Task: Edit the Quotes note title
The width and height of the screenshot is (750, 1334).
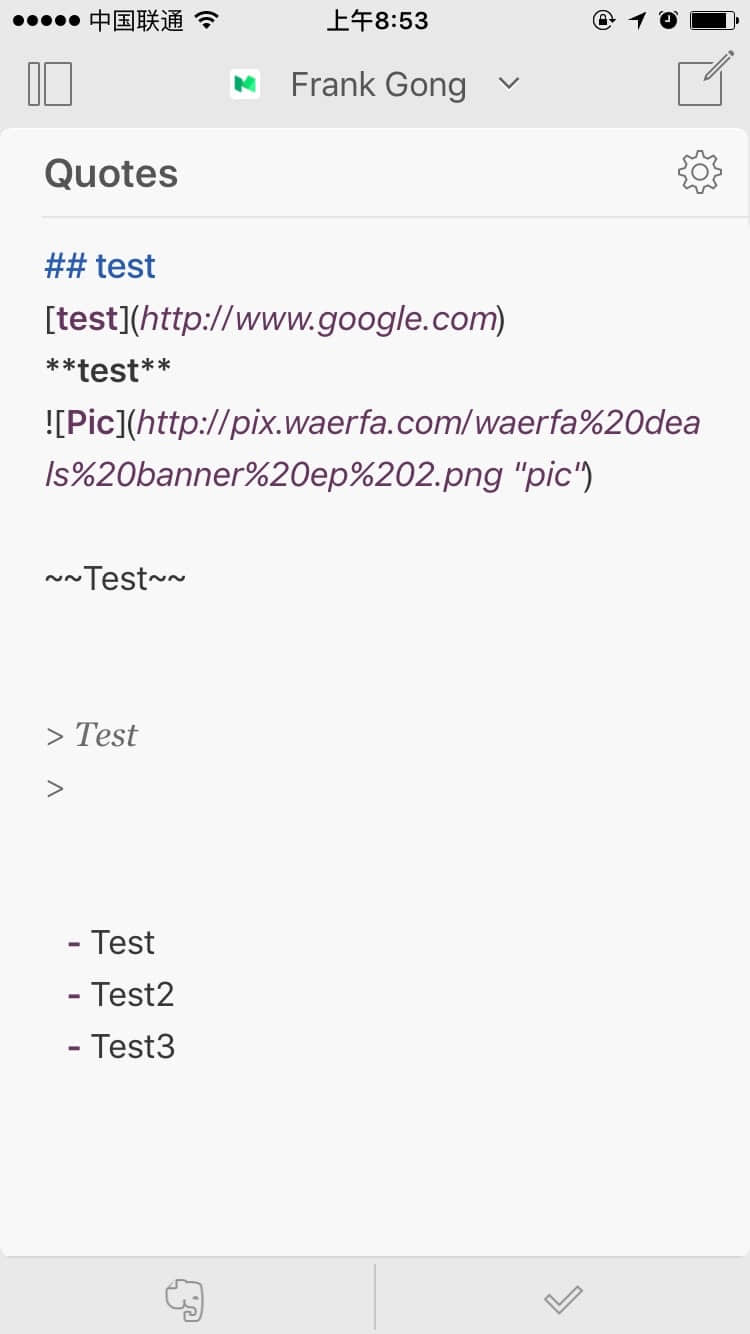Action: 111,174
